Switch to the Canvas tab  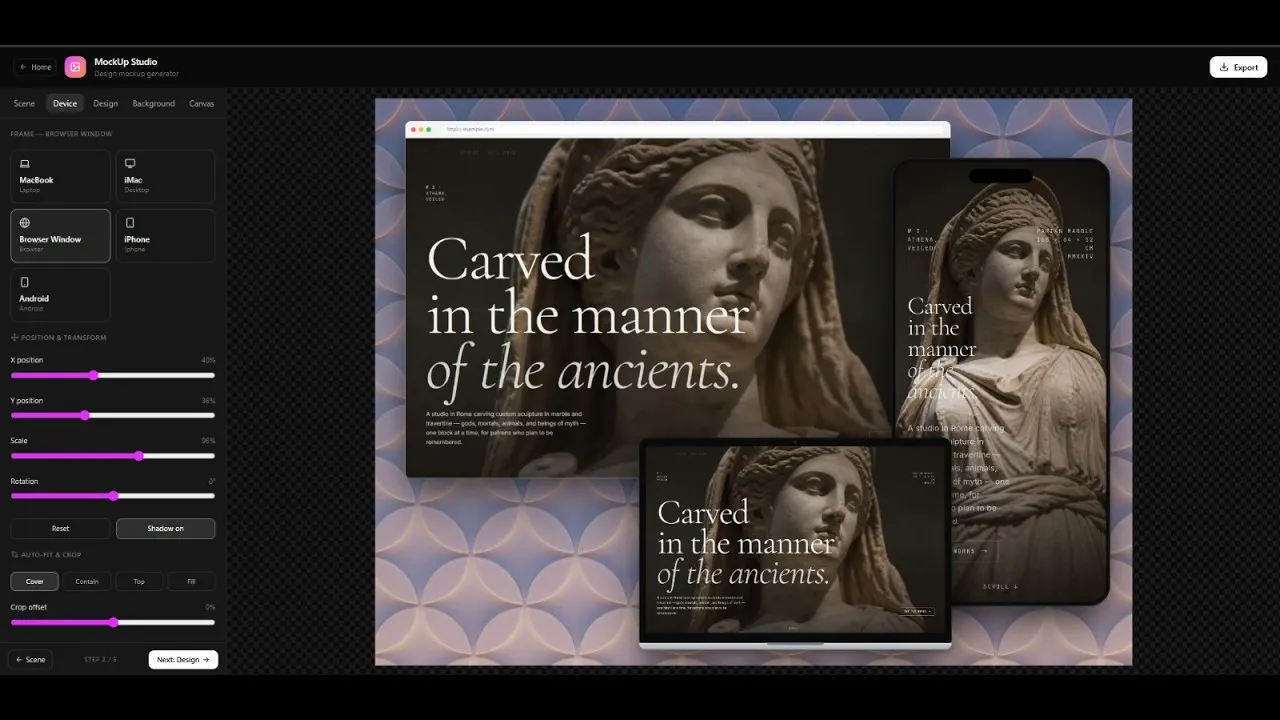(201, 104)
